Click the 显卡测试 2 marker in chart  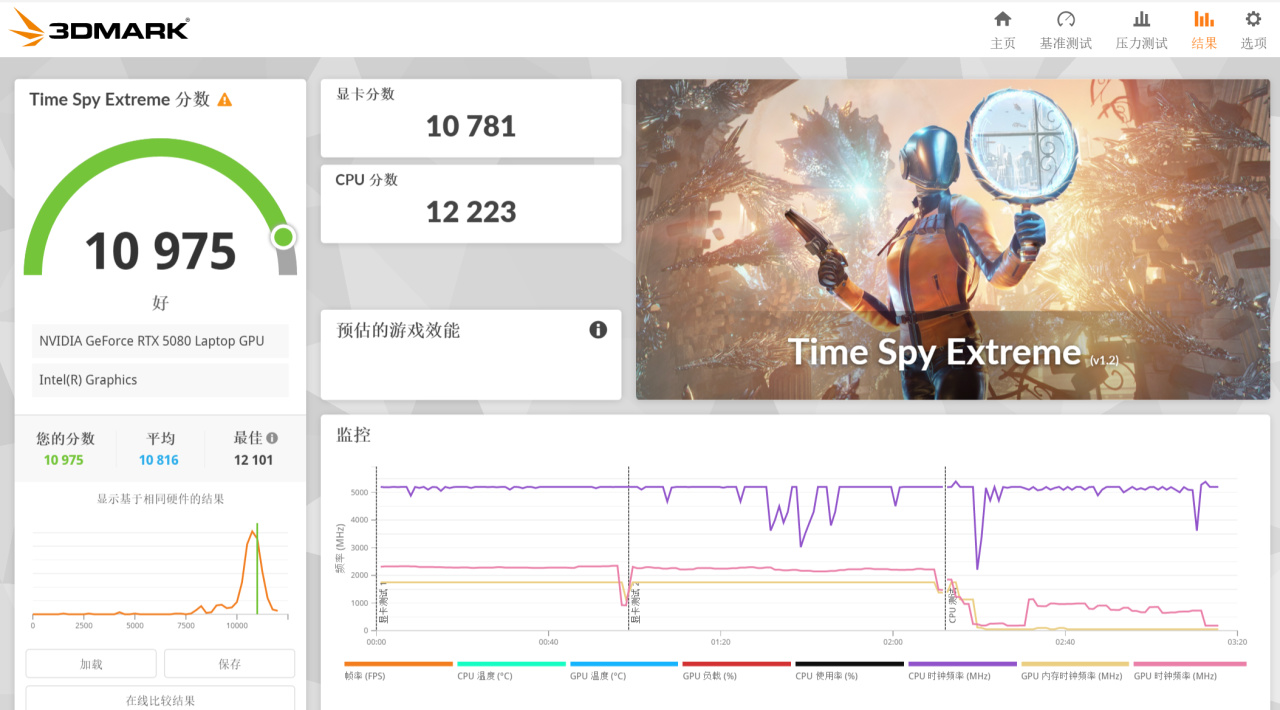[x=635, y=604]
